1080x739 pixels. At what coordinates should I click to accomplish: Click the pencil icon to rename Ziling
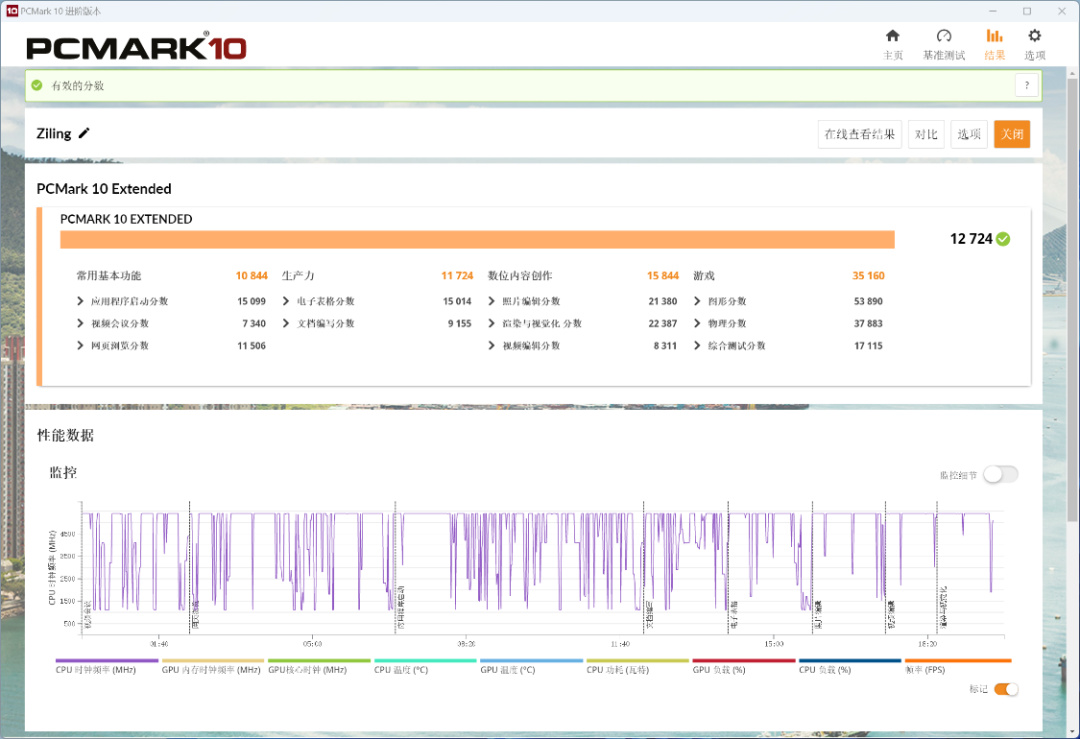click(x=84, y=133)
